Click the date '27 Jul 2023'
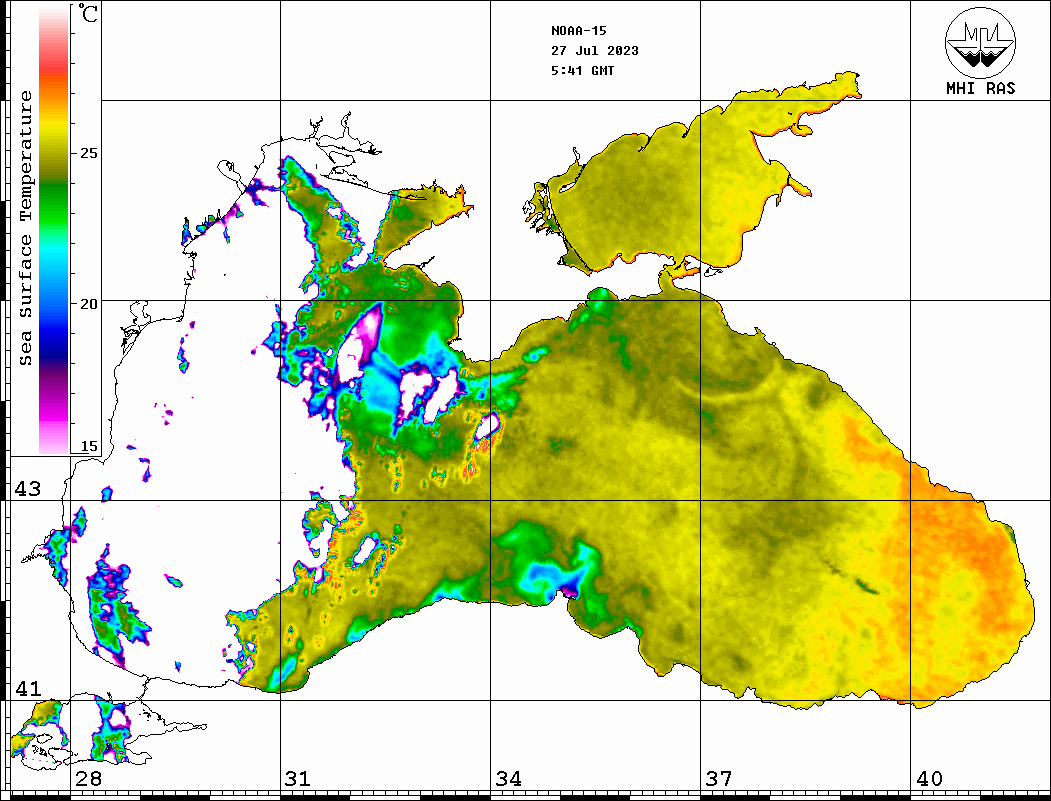 (595, 51)
